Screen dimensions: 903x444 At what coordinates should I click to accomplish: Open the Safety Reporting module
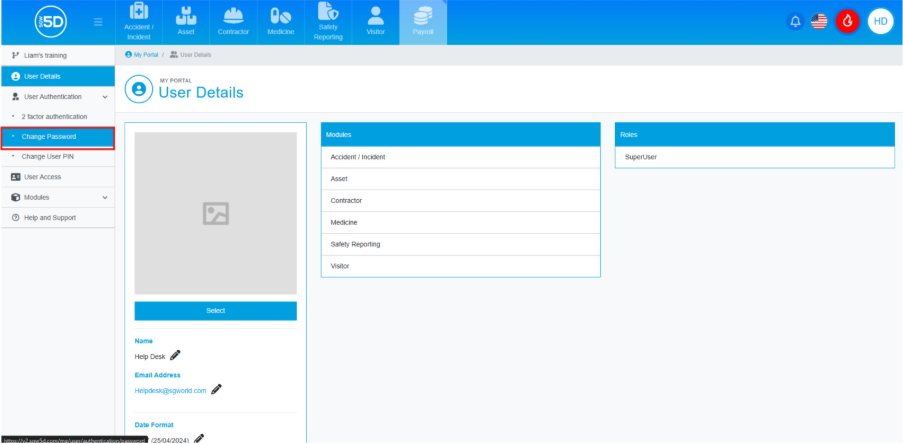coord(328,22)
